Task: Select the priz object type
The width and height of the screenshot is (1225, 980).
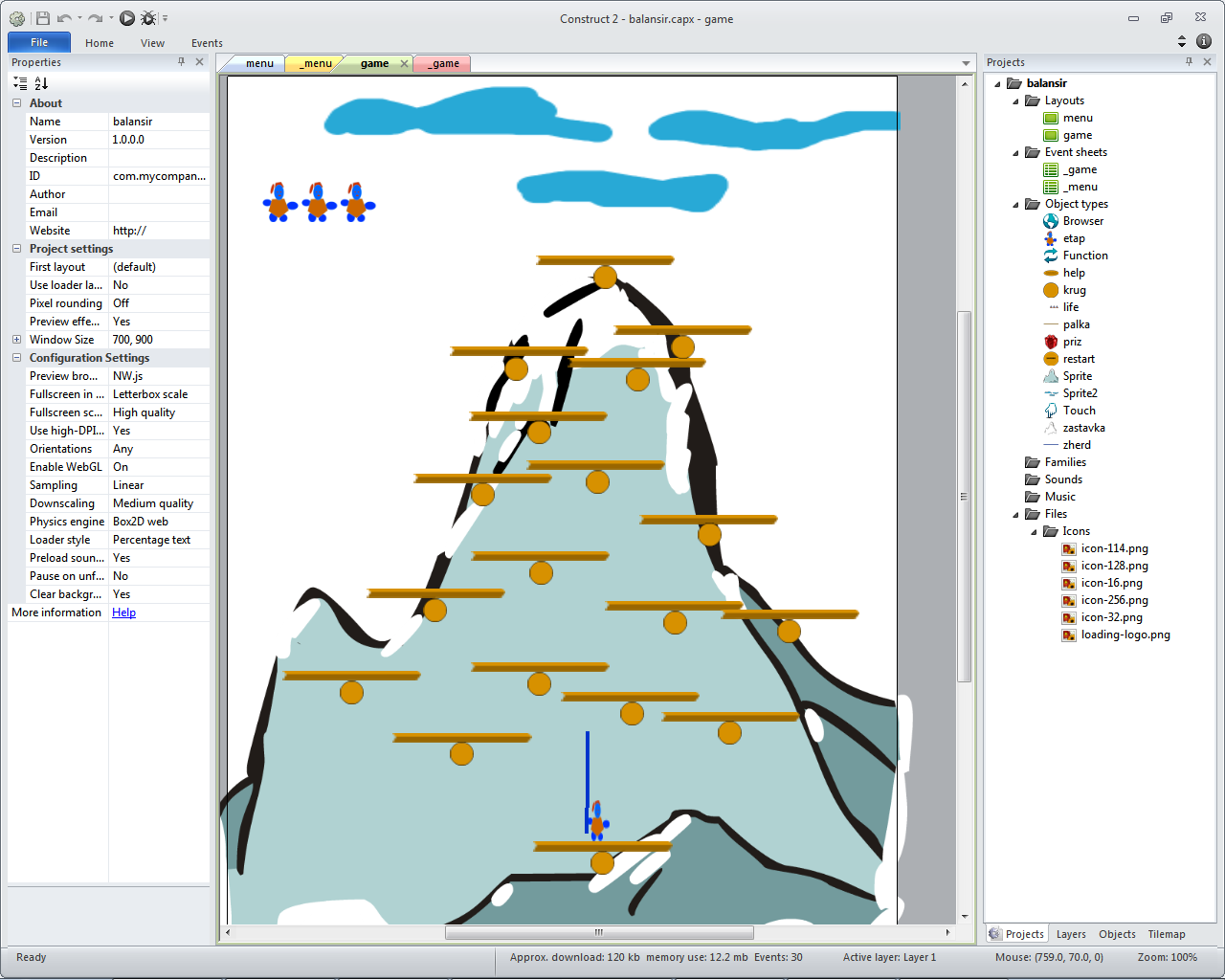Action: pos(1072,342)
